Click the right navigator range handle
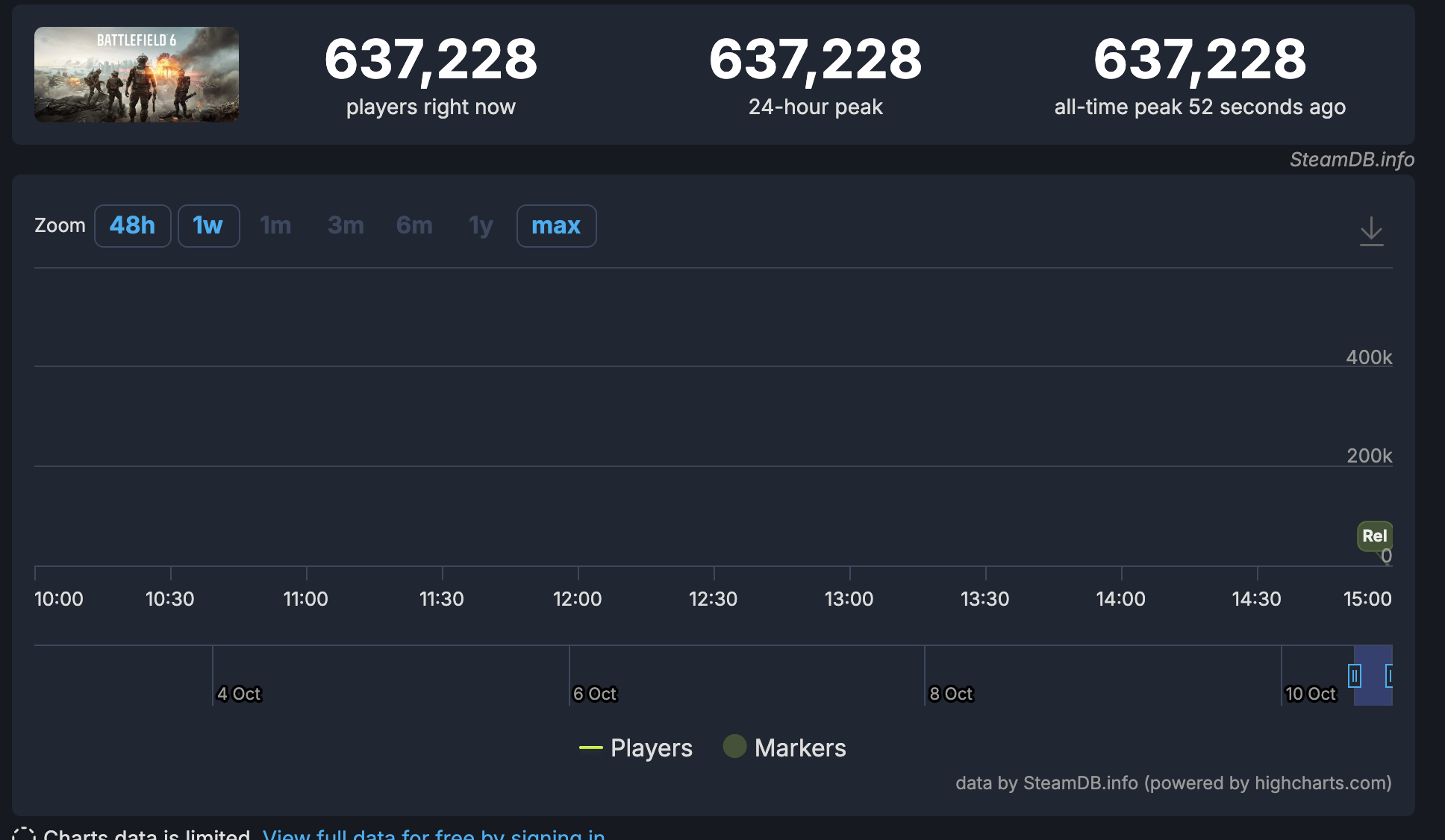Image resolution: width=1445 pixels, height=840 pixels. (1389, 676)
